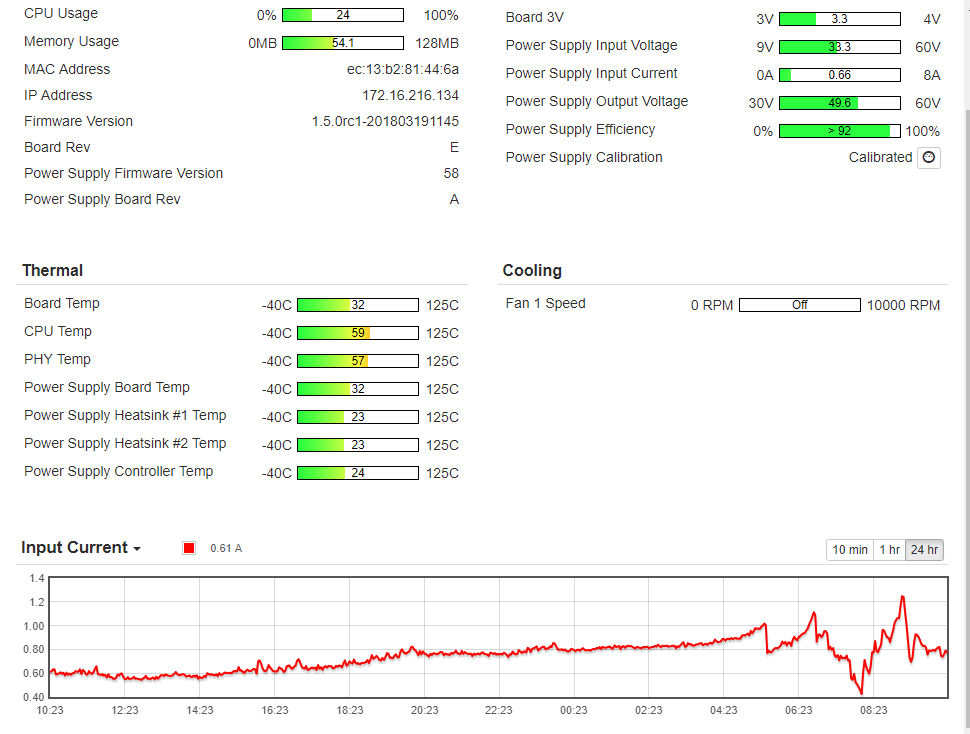
Task: Click the Power Supply Output Voltage bar
Action: (839, 103)
